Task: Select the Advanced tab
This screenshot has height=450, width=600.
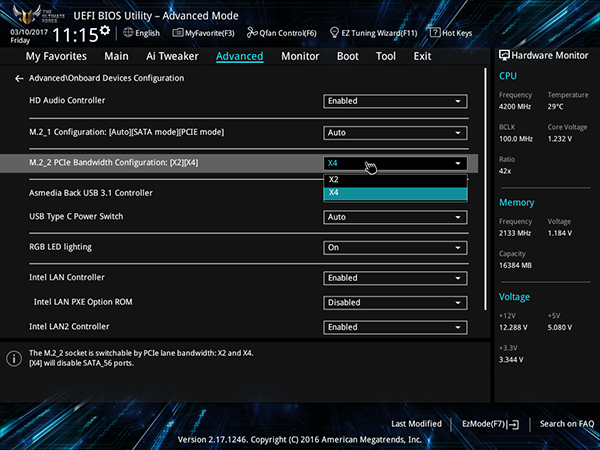Action: pos(240,56)
